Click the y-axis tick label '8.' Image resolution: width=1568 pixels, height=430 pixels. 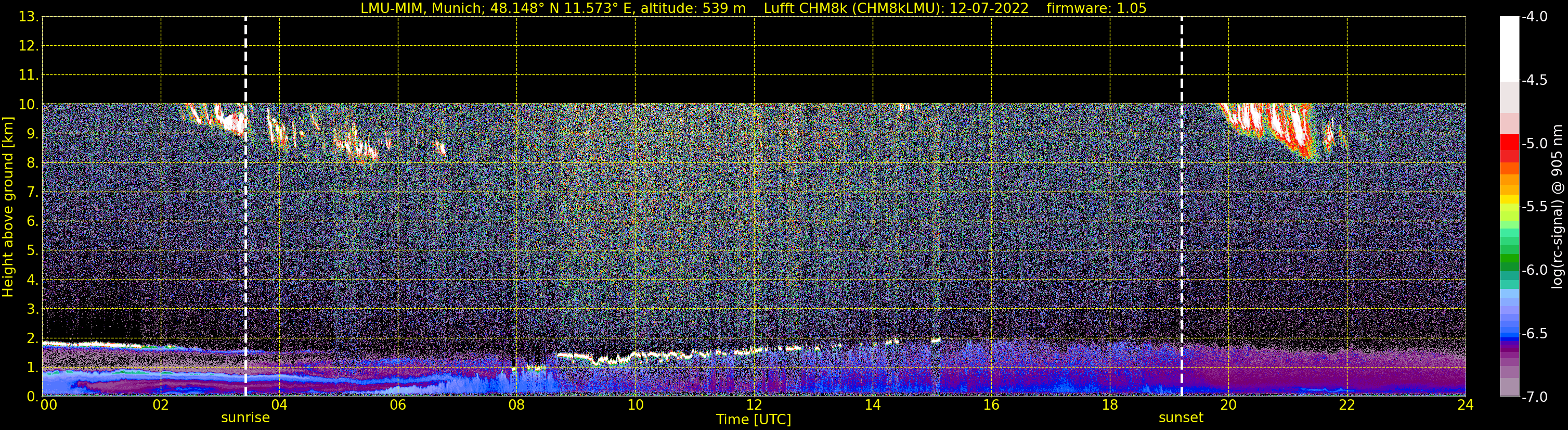(32, 163)
